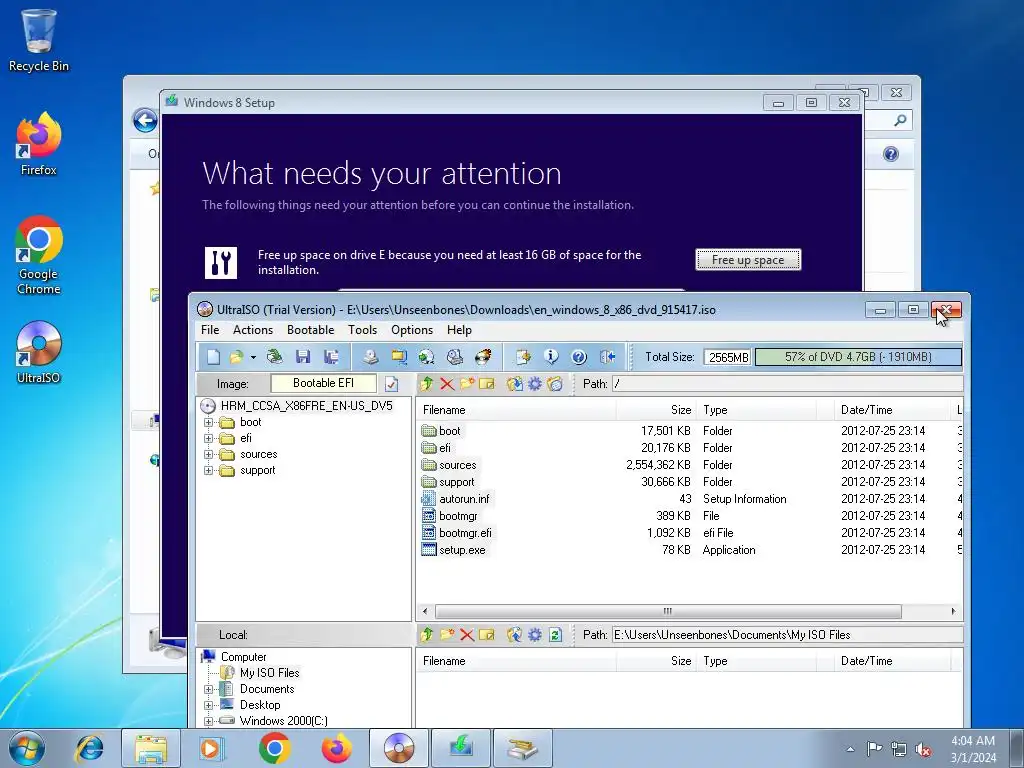Expand the boot folder tree node
The width and height of the screenshot is (1024, 768).
208,423
